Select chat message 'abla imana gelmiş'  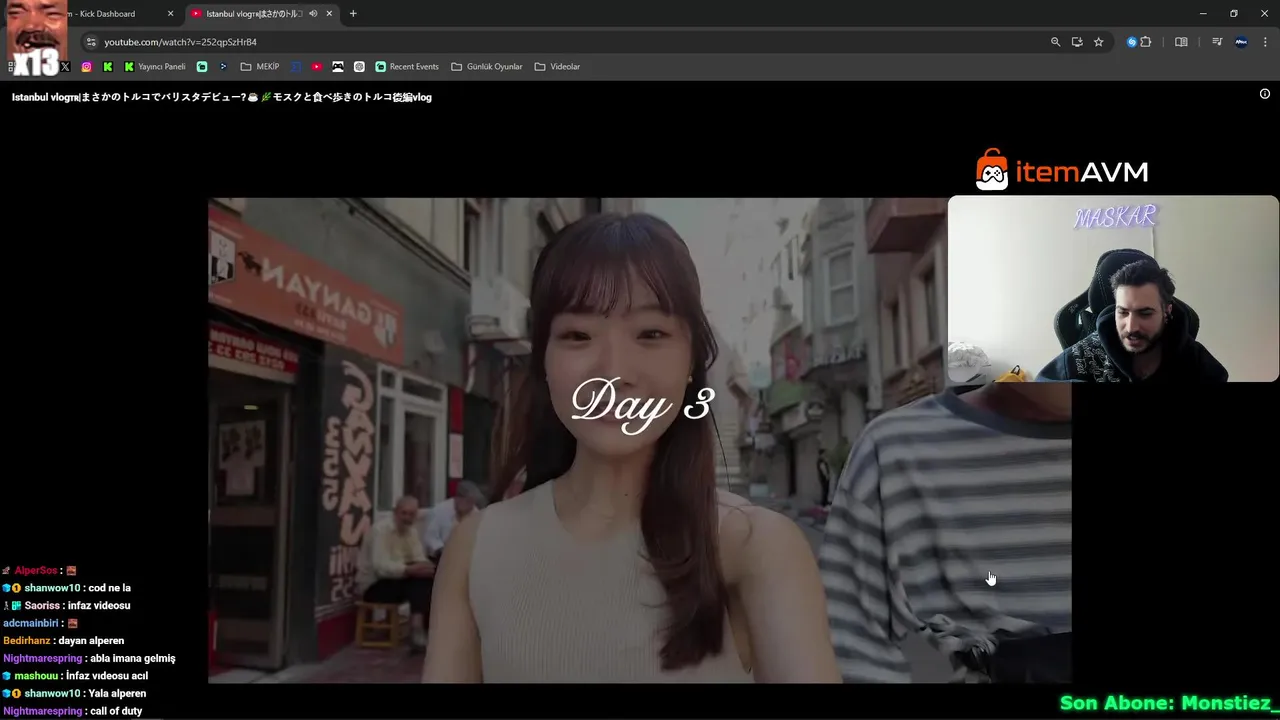tap(133, 658)
